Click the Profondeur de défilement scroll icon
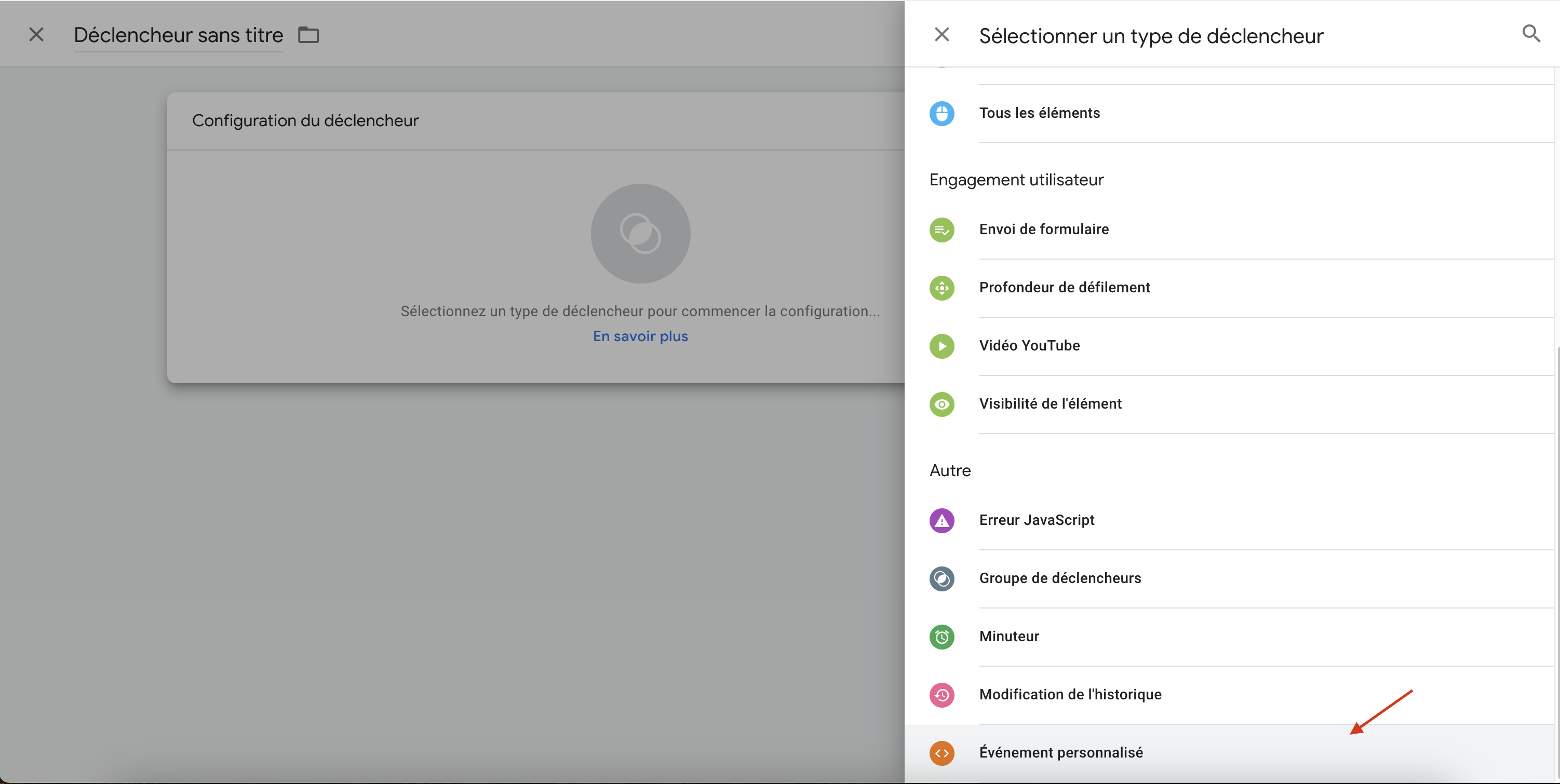Viewport: 1560px width, 784px height. click(941, 288)
